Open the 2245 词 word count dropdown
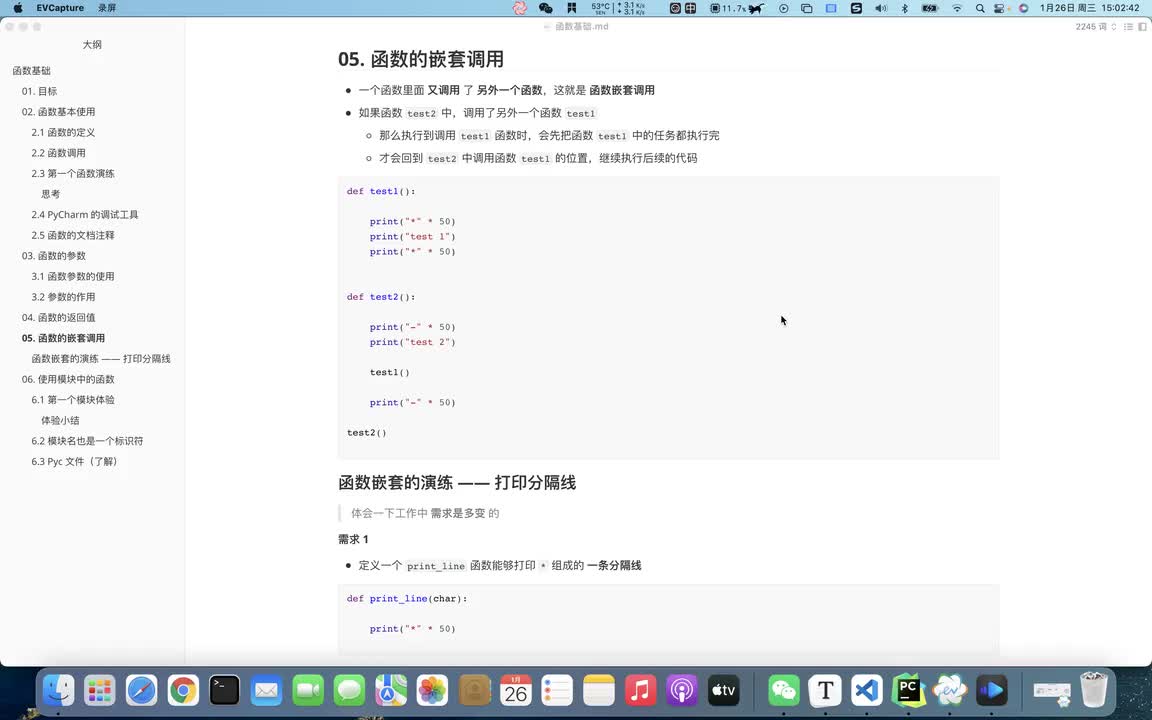 coord(1096,26)
